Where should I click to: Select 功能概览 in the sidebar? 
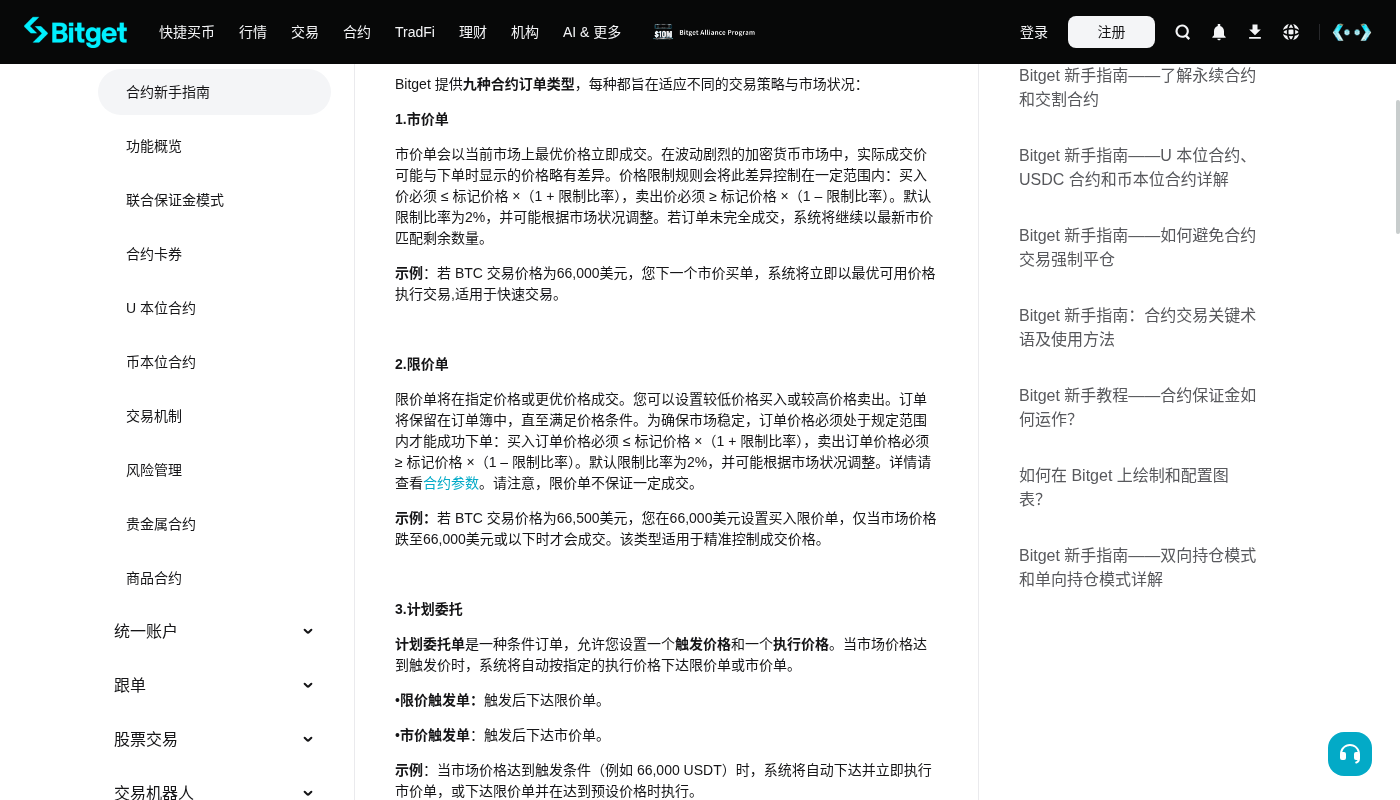pos(214,146)
